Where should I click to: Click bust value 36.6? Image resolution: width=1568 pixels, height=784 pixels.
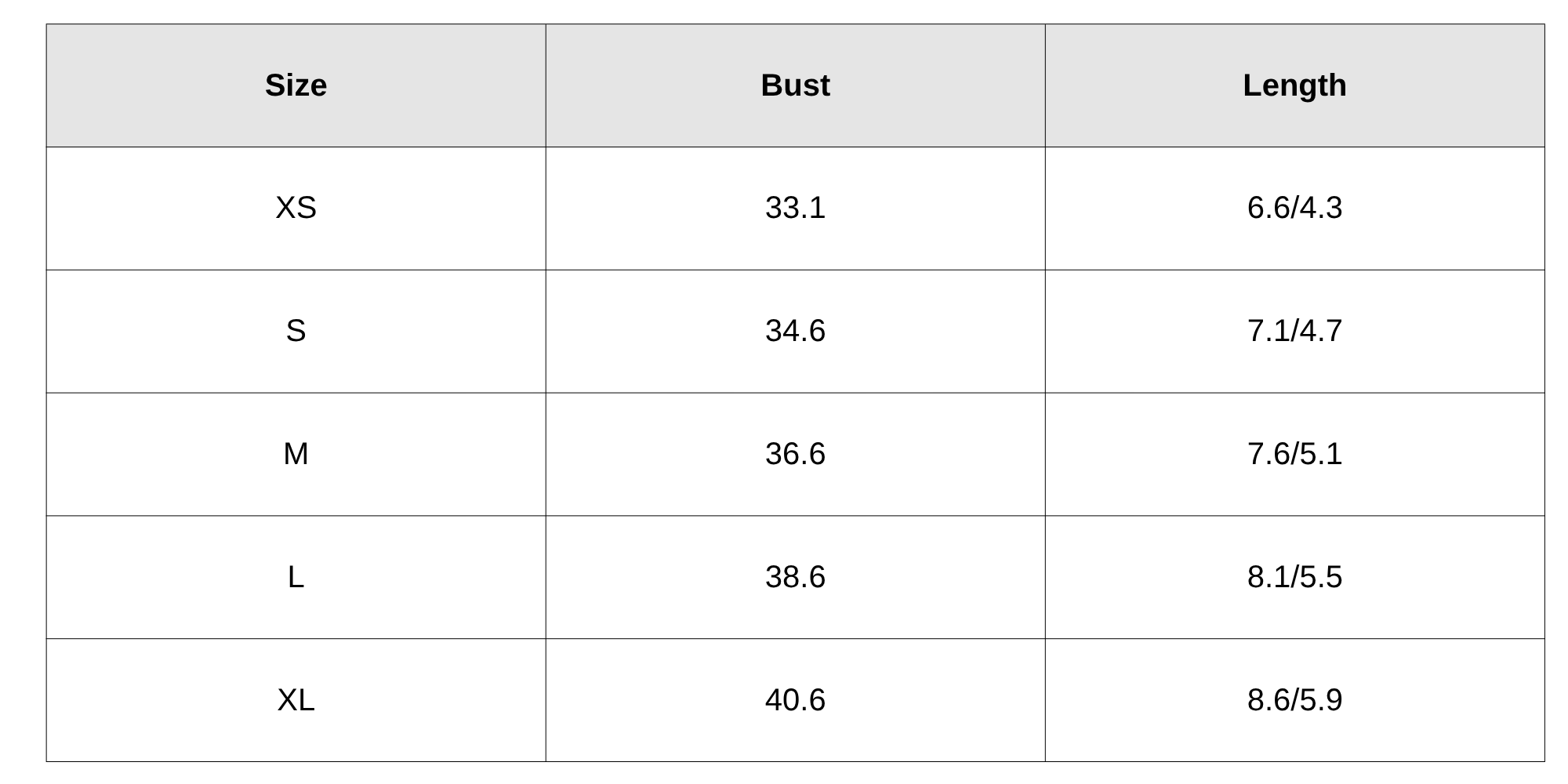pos(795,454)
